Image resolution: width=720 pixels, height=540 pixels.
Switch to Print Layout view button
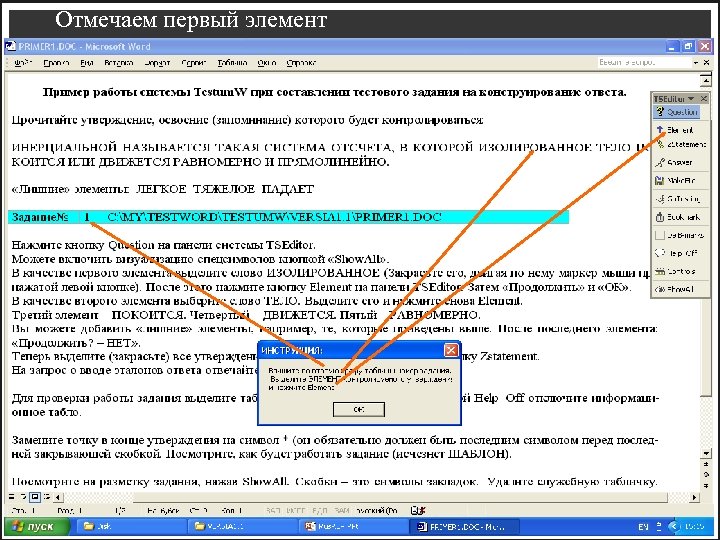[34, 497]
